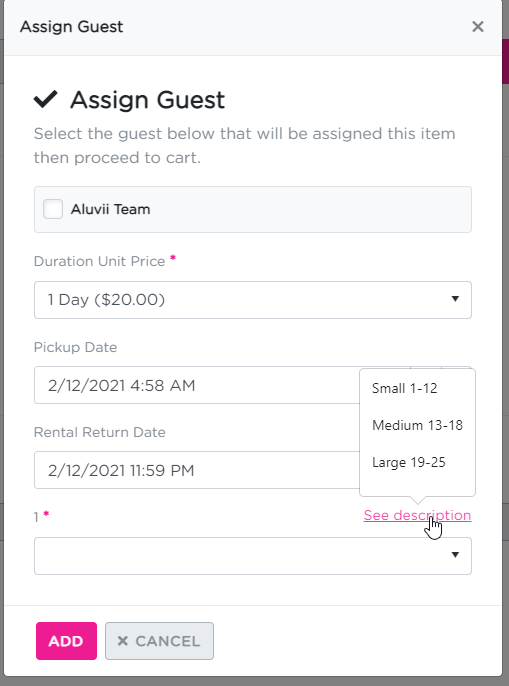Choose Medium 13-18 in the description popup
Viewport: 509px width, 686px height.
tap(417, 425)
